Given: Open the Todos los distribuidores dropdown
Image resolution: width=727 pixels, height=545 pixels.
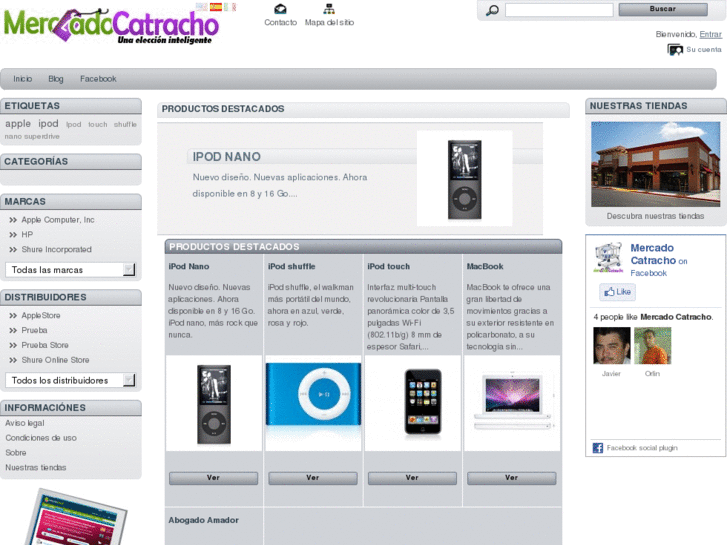Looking at the screenshot, I should click(70, 380).
